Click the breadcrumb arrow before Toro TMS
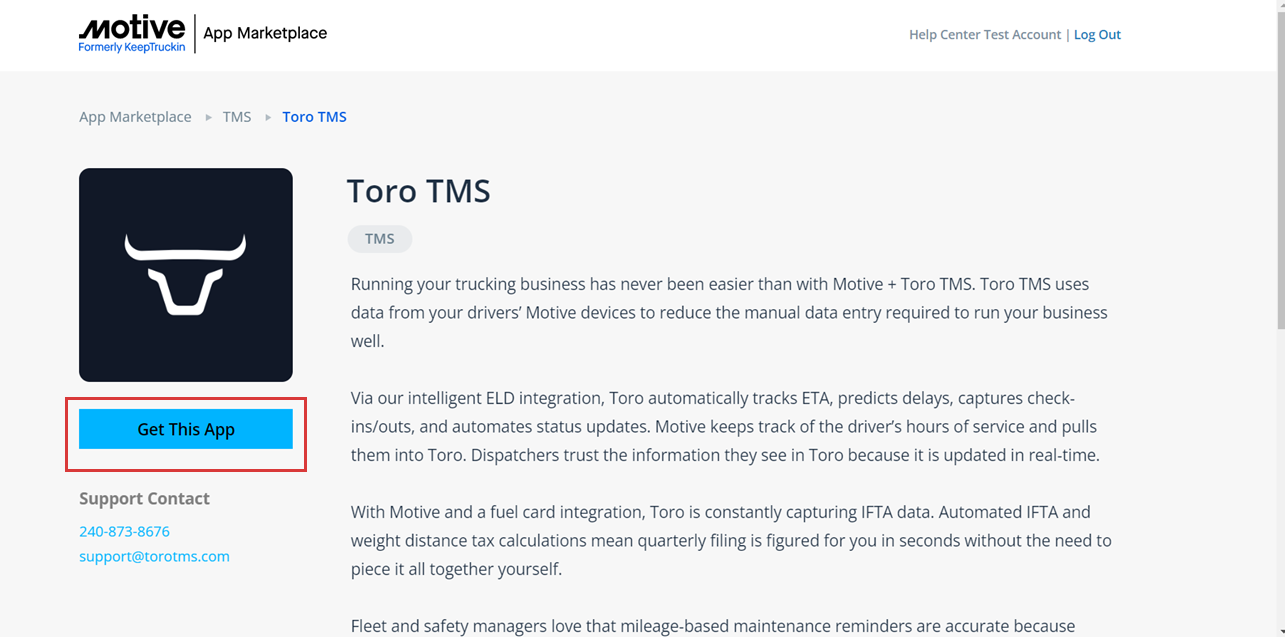The width and height of the screenshot is (1285, 637). point(268,117)
